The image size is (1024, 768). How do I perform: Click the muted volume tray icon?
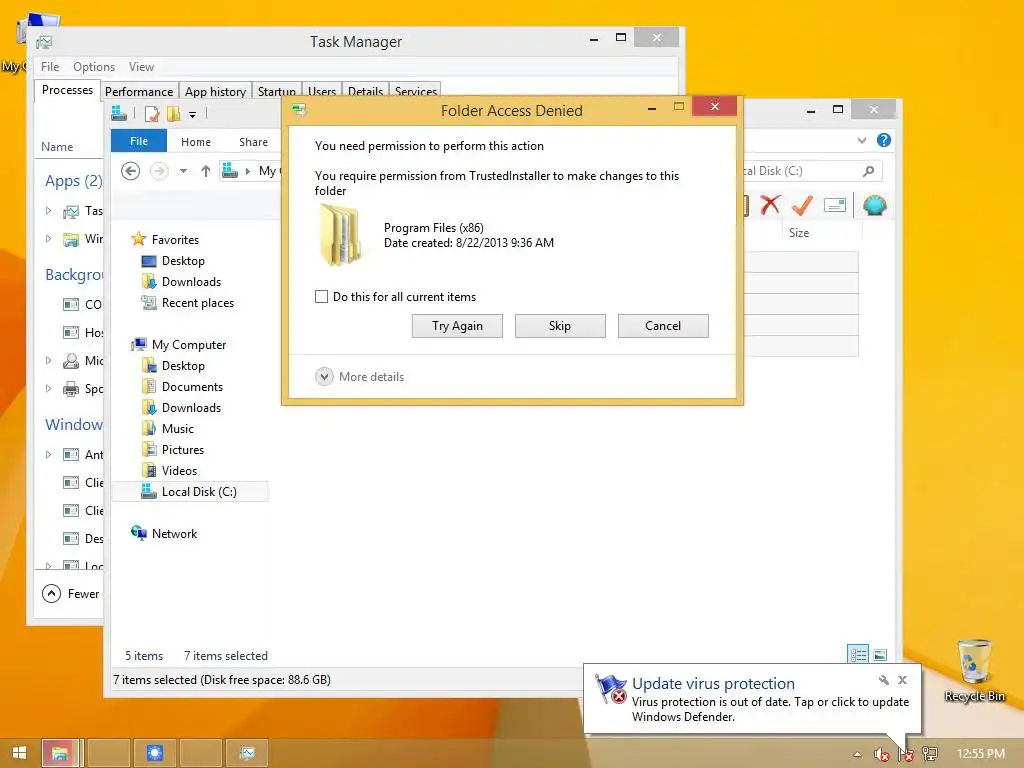(x=881, y=754)
